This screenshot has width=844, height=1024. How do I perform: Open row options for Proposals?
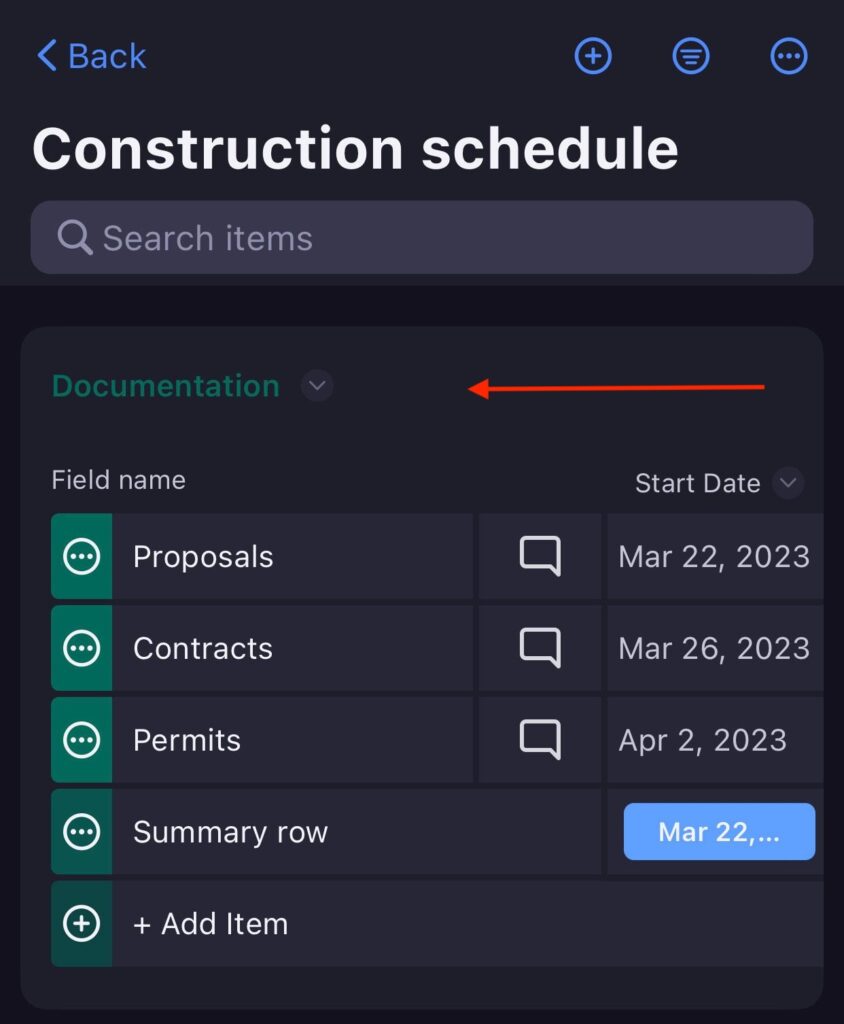click(81, 557)
